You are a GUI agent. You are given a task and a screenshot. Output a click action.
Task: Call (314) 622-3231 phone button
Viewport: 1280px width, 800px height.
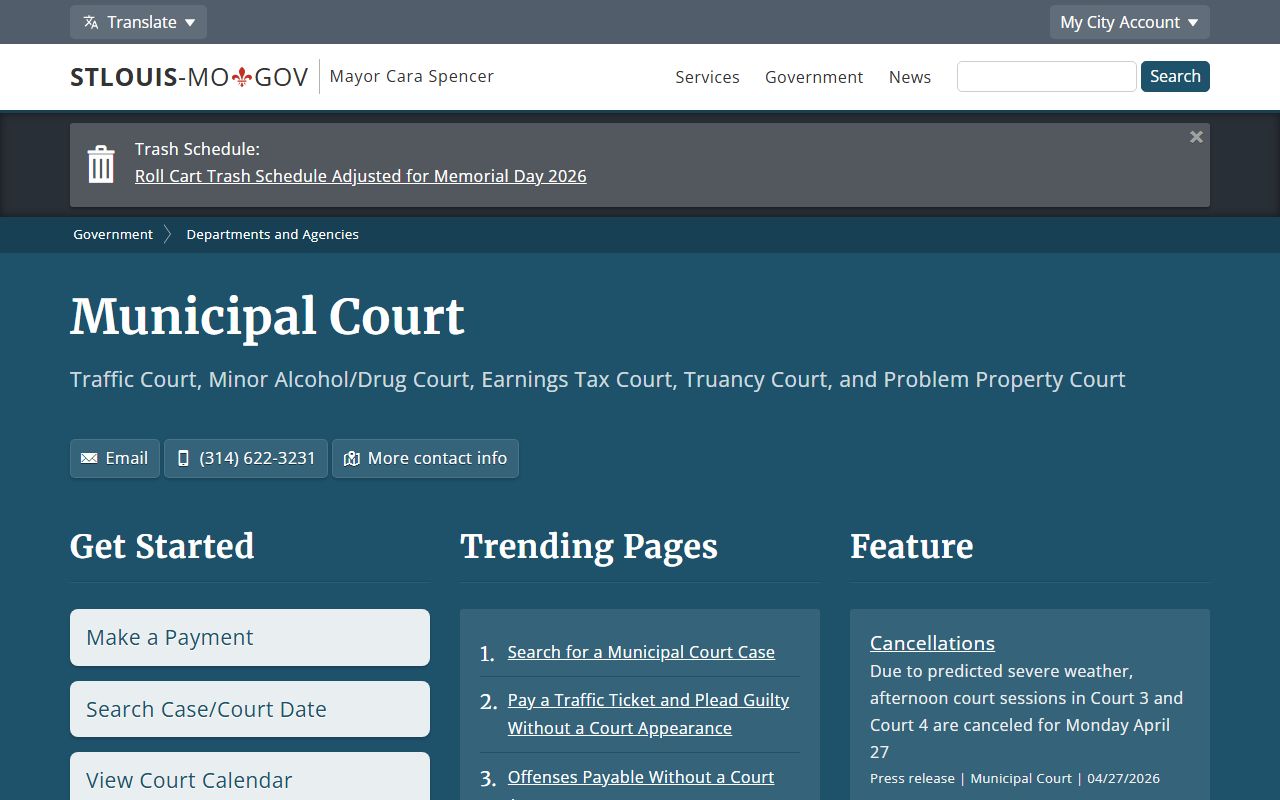246,458
